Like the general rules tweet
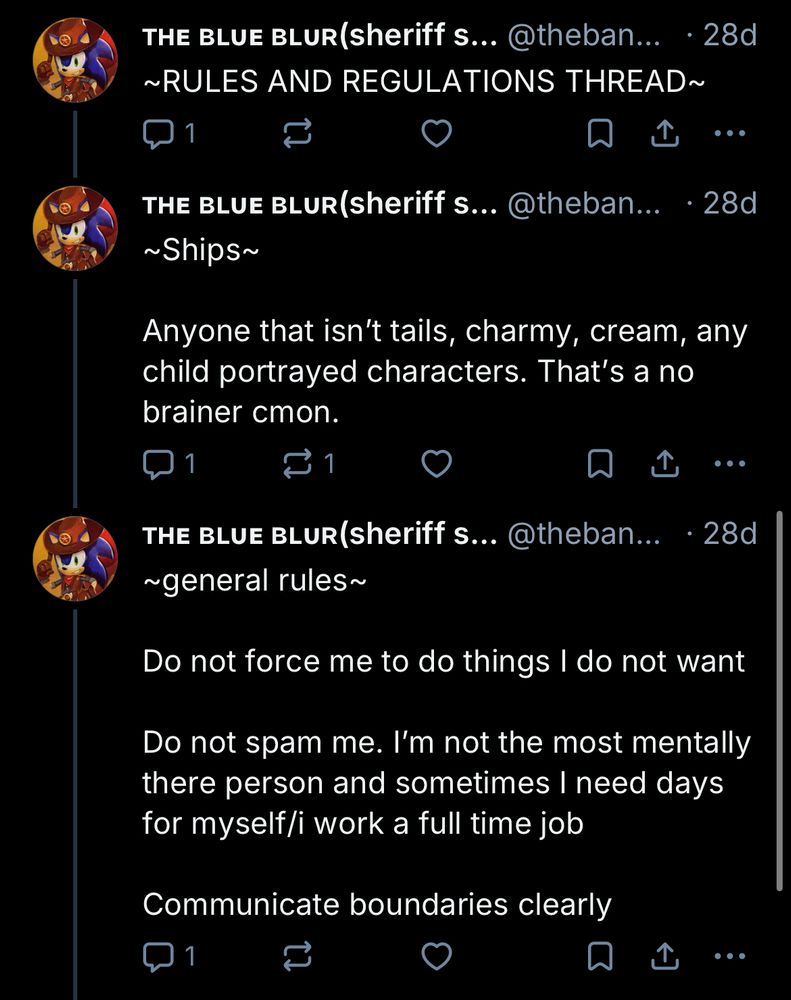 433,957
